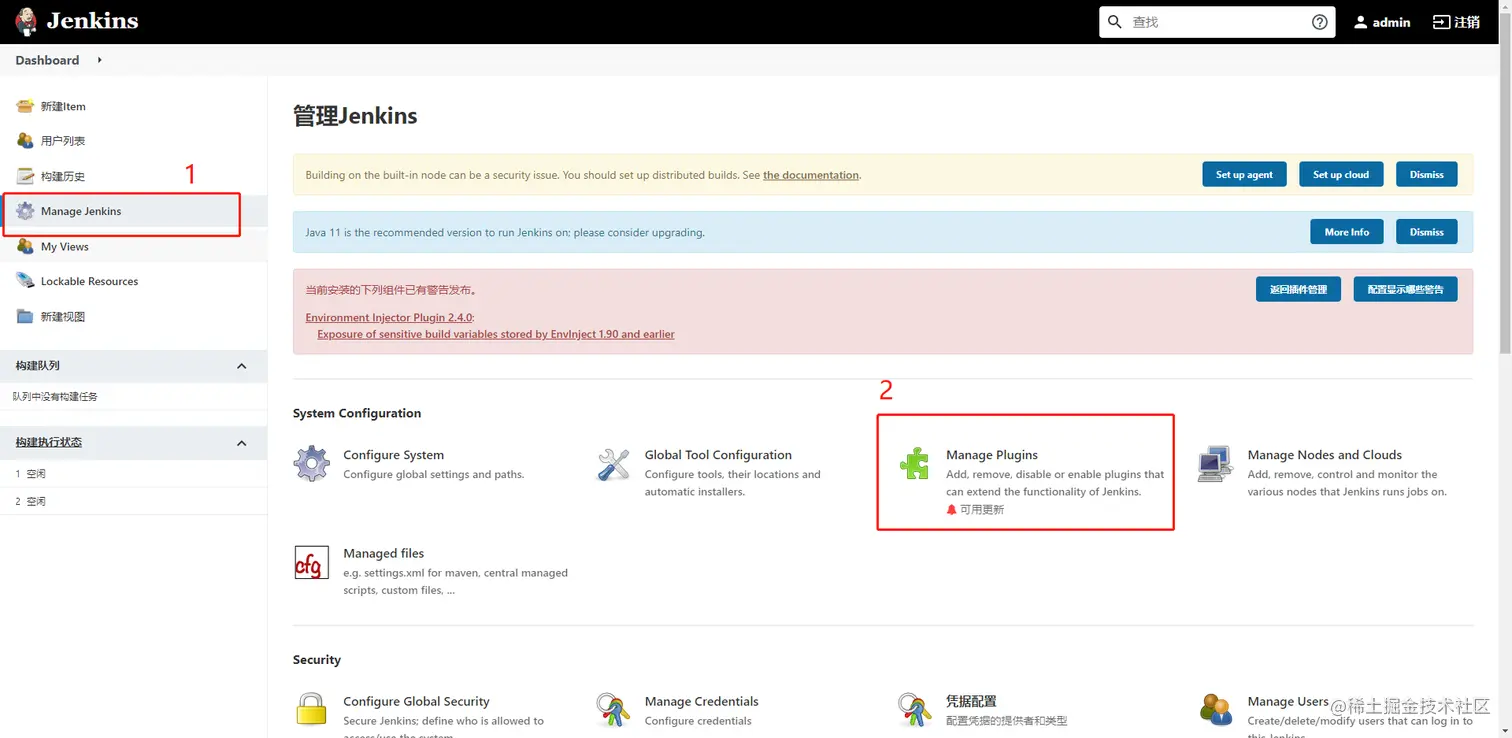Click the 用户列表 people icon
The width and height of the screenshot is (1512, 738).
(x=25, y=141)
